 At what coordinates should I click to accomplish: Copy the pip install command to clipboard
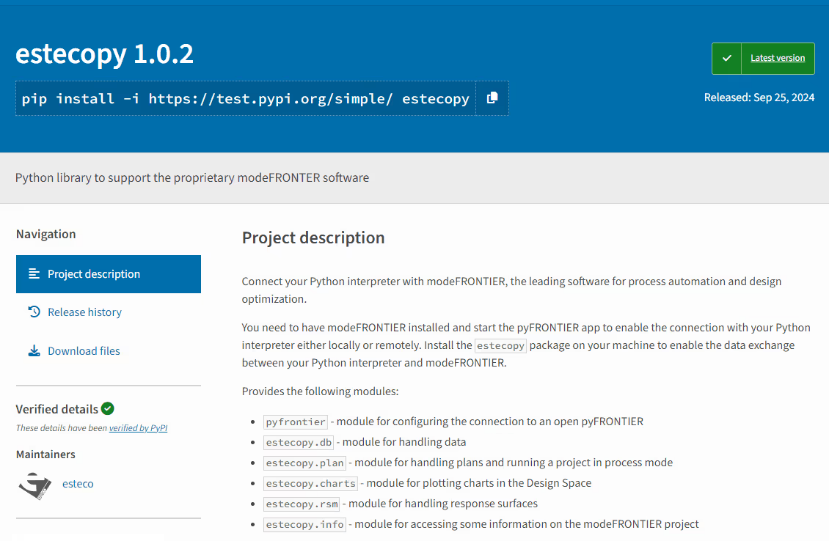pos(492,98)
